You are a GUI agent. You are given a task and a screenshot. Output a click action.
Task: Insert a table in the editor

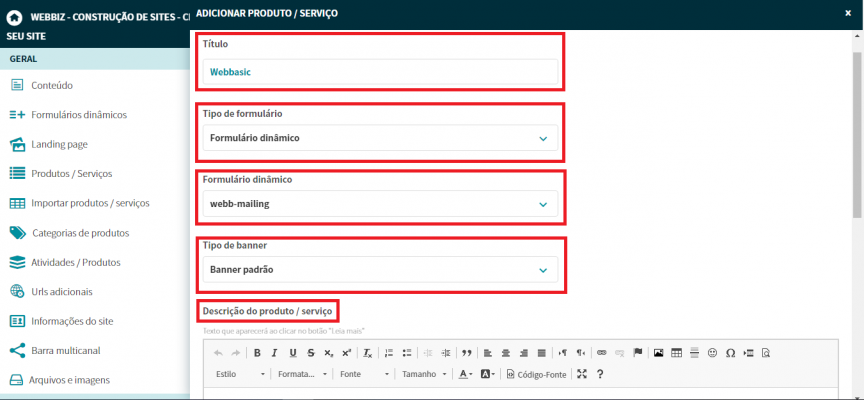[x=676, y=353]
